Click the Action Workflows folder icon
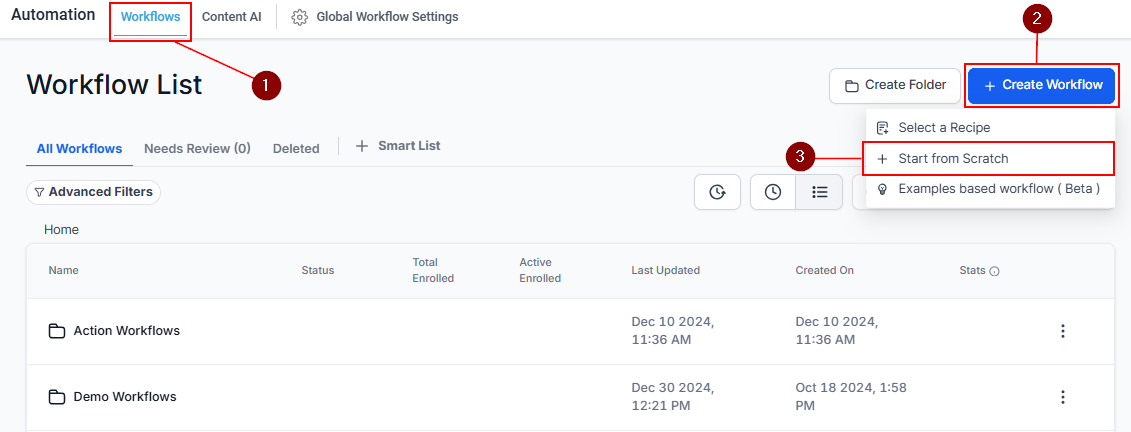The image size is (1131, 432). [56, 331]
